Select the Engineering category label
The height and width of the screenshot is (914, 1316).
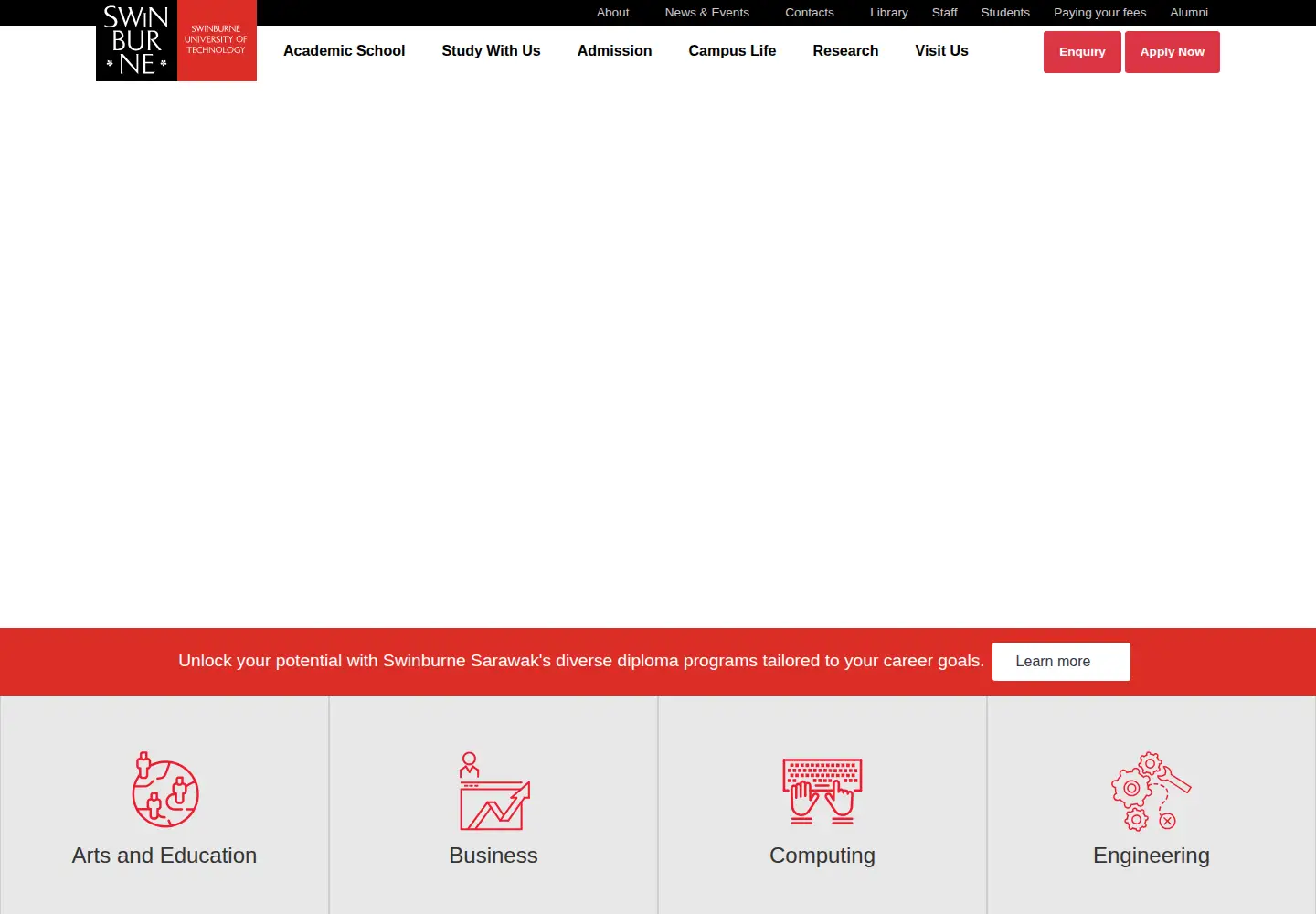tap(1151, 856)
